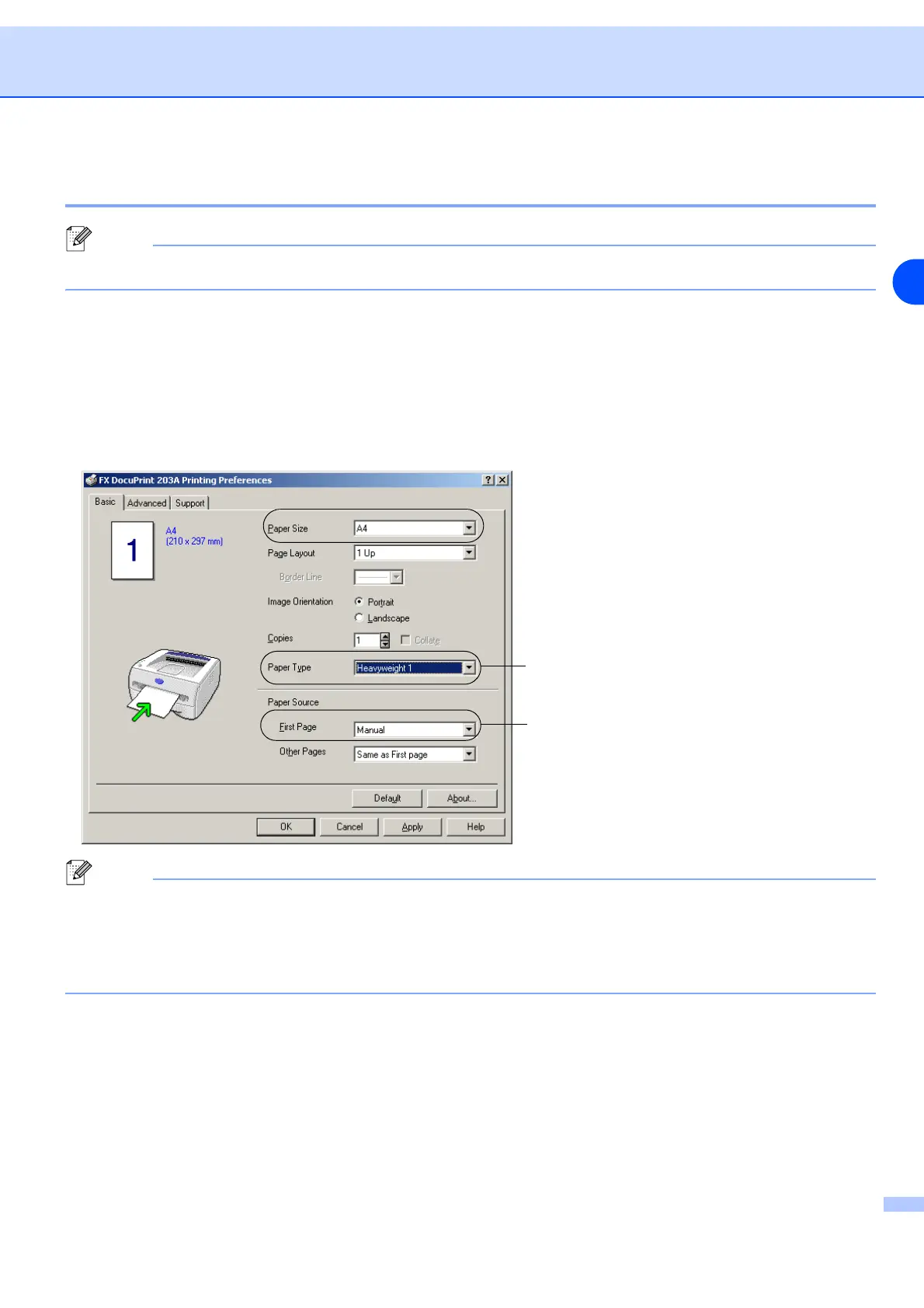This screenshot has width=924, height=1308.
Task: Expand the First Page source dropdown showing Manual
Action: (415, 730)
